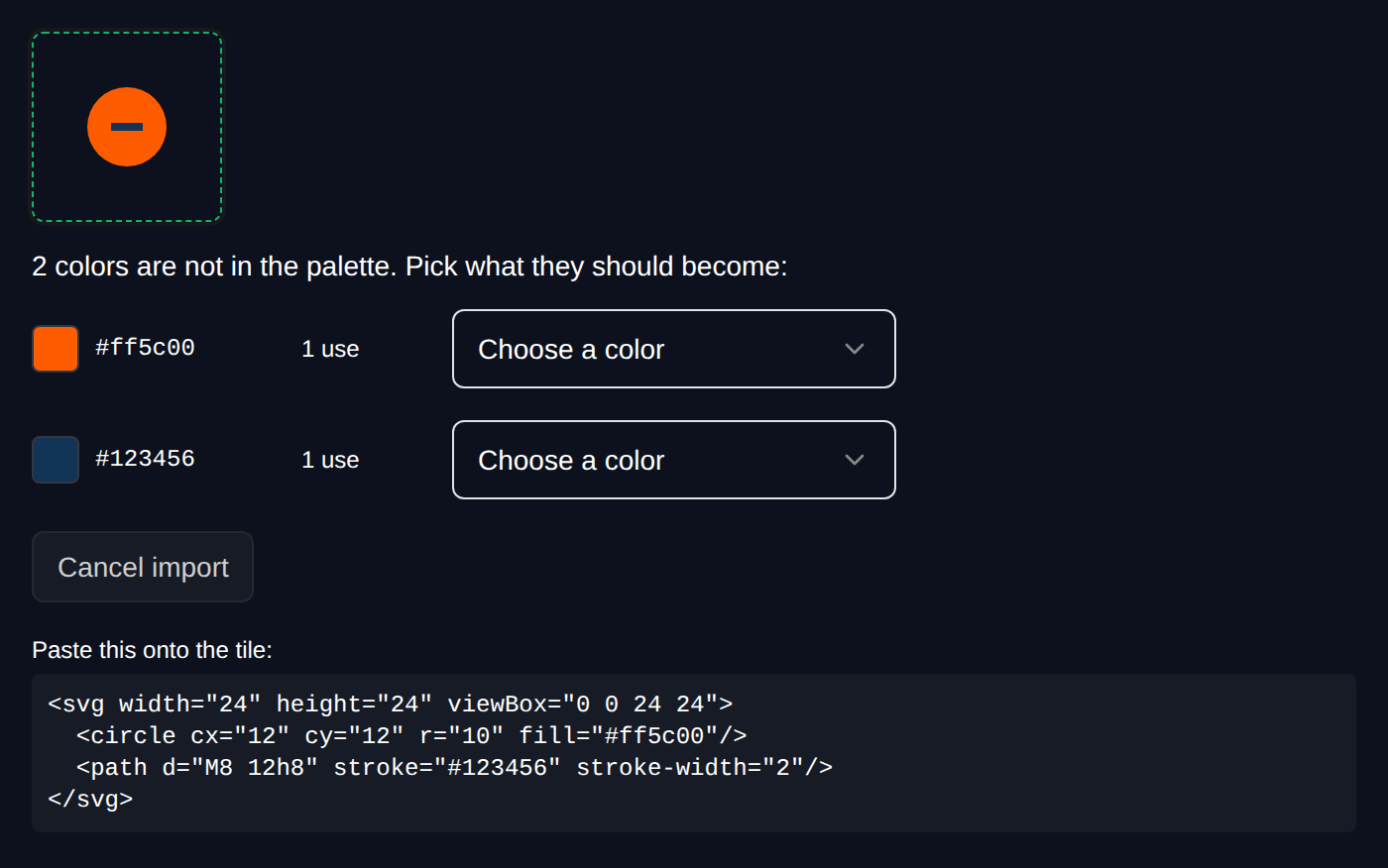Click the "1 use" count next to #123456
This screenshot has height=868, width=1388.
click(x=330, y=460)
